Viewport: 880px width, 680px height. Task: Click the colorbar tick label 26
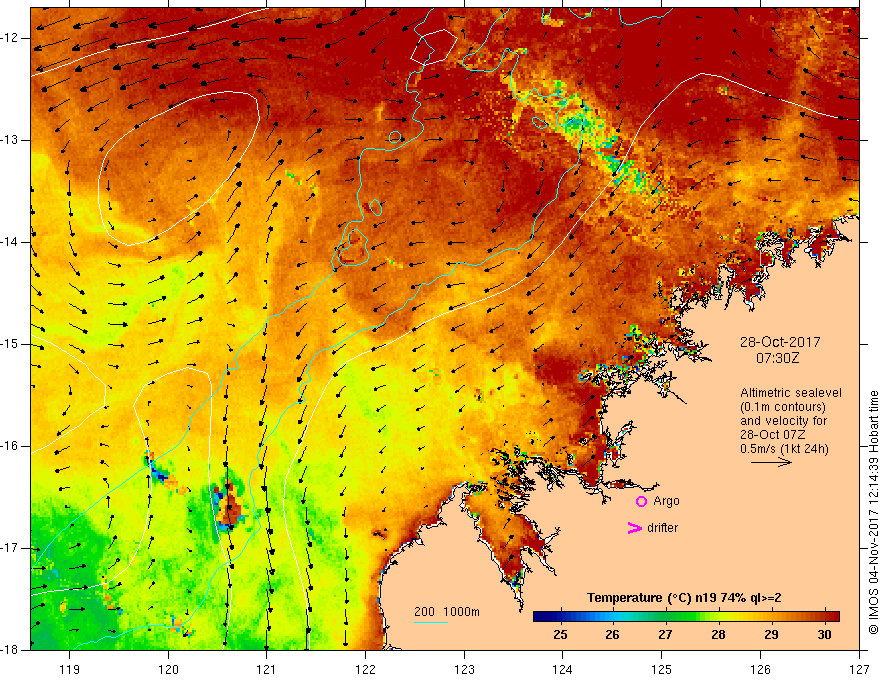coord(612,635)
